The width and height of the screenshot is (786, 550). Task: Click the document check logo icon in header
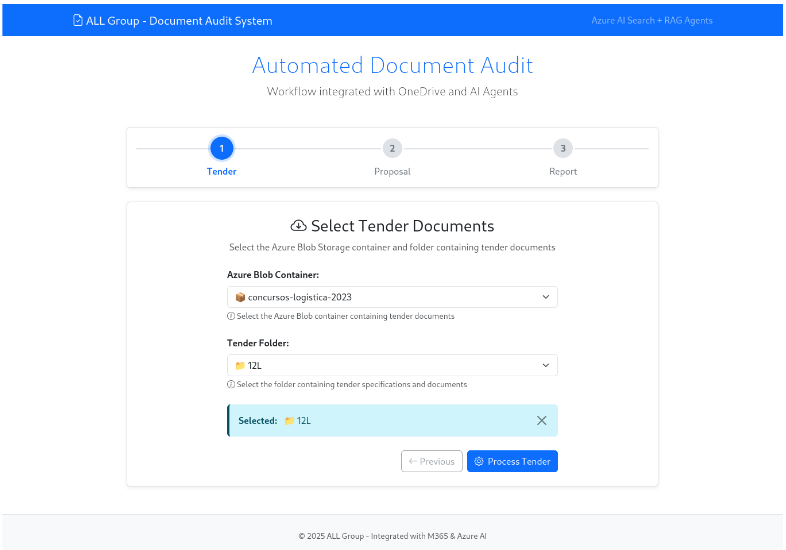click(78, 21)
